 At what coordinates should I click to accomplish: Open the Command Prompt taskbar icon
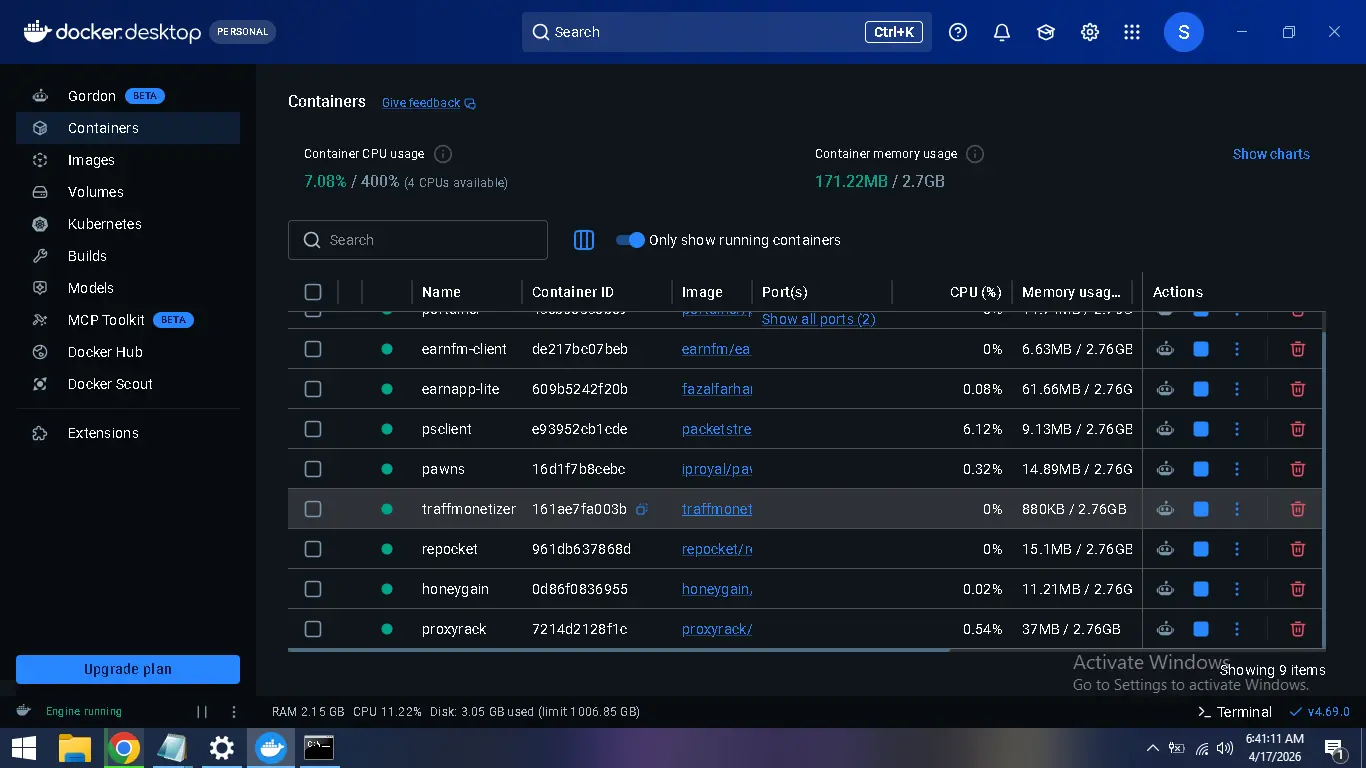click(x=319, y=748)
